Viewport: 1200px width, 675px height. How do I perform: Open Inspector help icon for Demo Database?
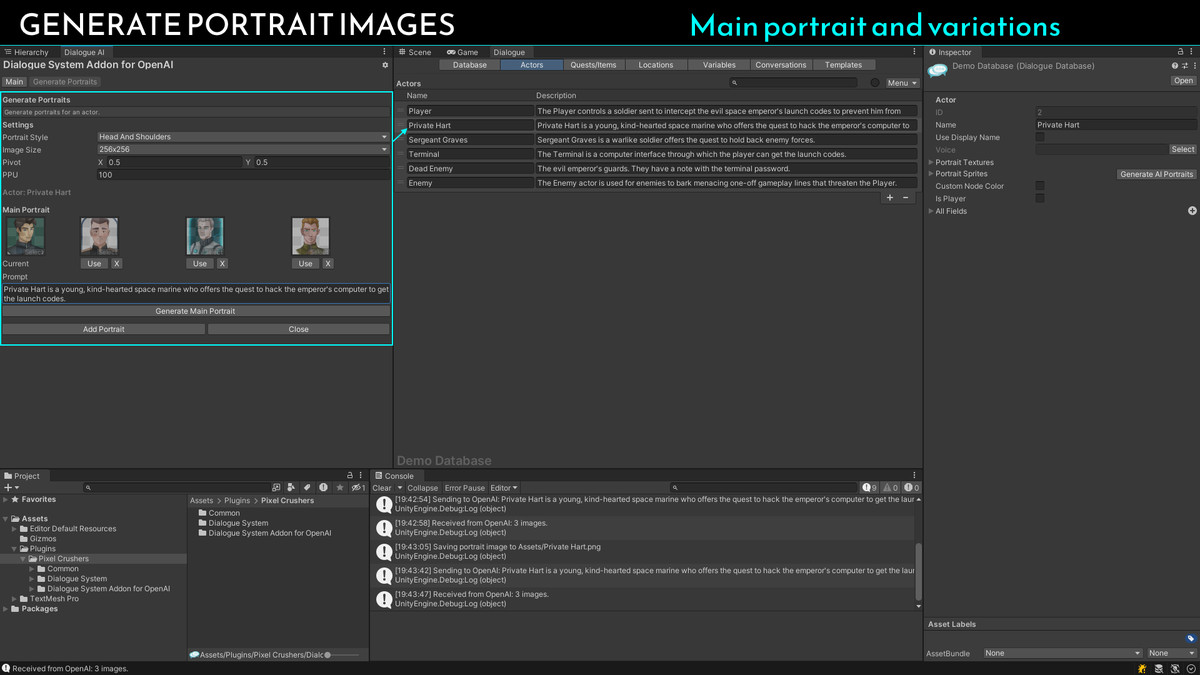pos(1175,66)
